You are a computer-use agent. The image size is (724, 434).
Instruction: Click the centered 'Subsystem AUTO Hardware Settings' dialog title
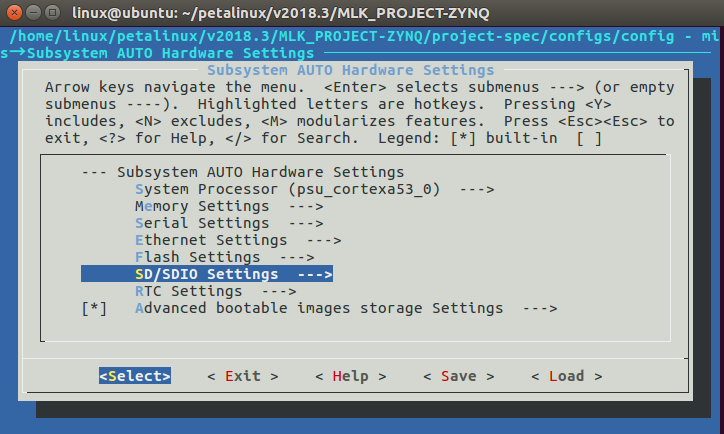click(x=350, y=70)
